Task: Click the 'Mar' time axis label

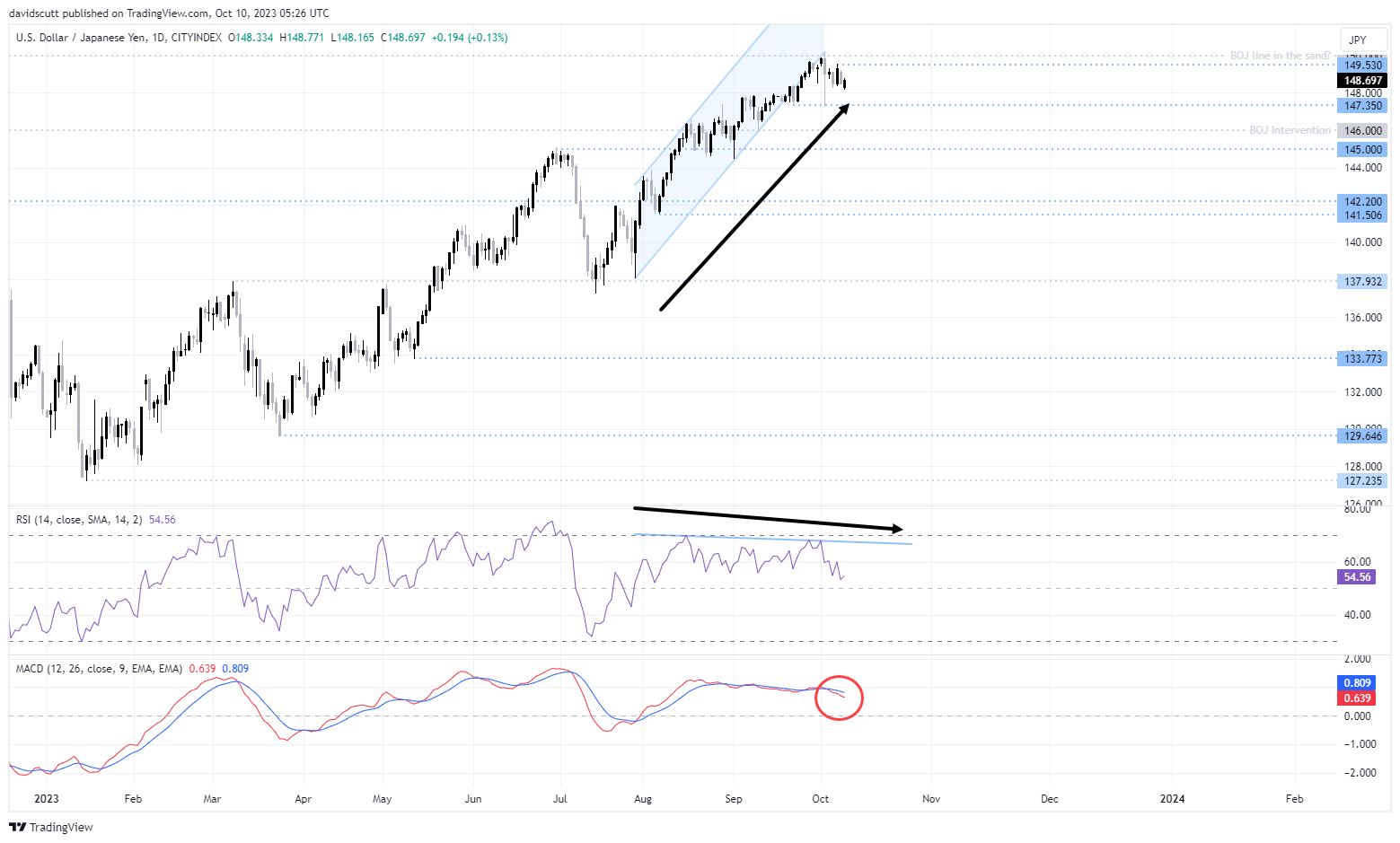Action: click(213, 799)
